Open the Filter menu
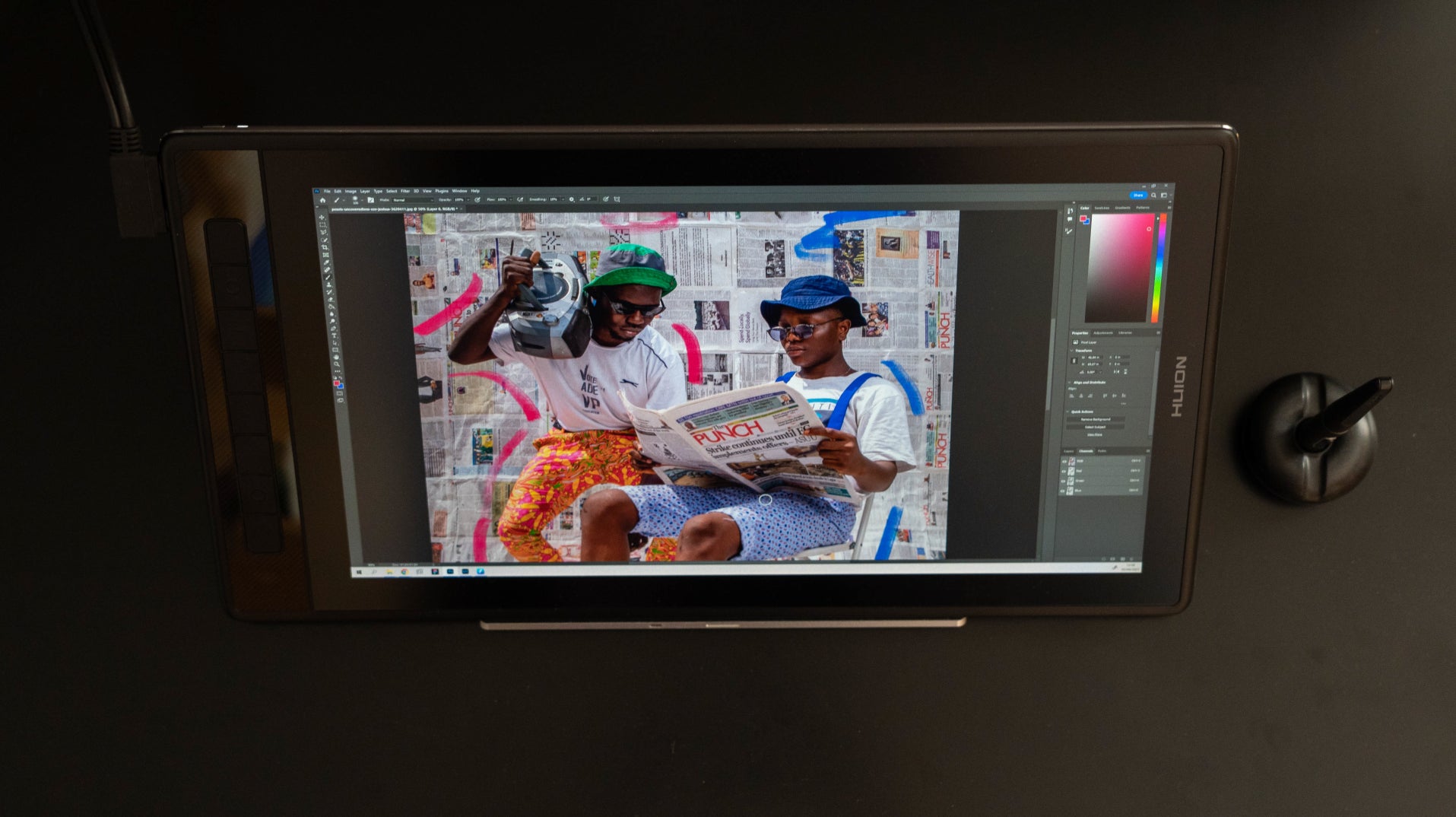Image resolution: width=1456 pixels, height=817 pixels. [x=405, y=191]
